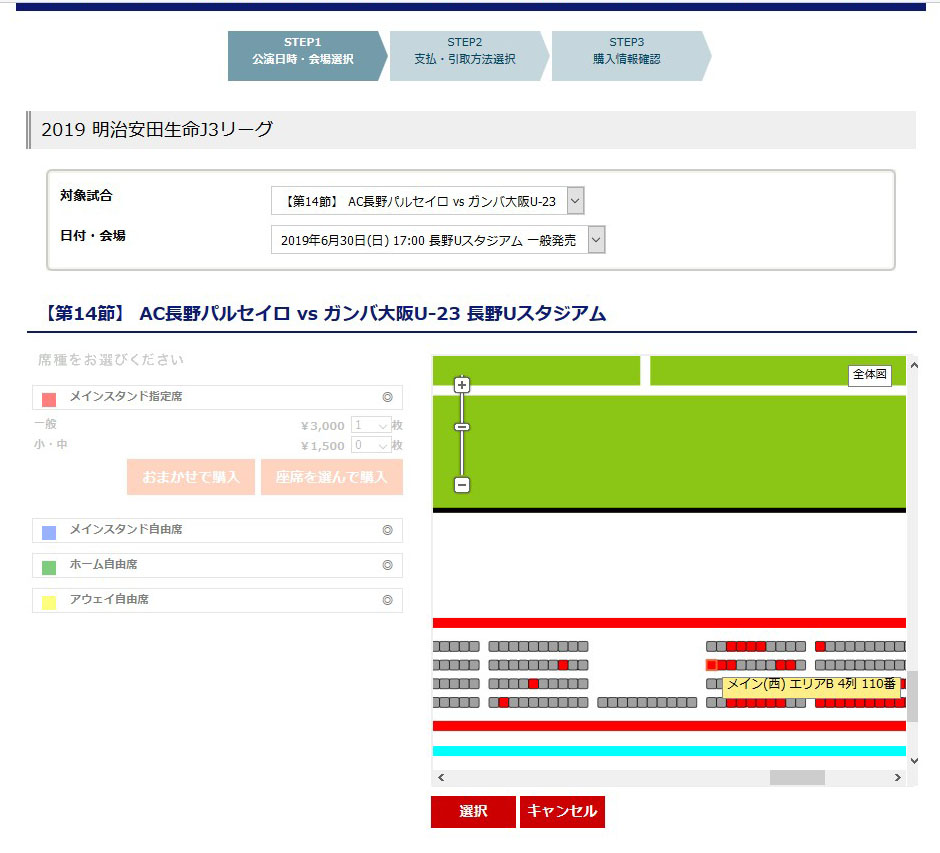Click the yellow swatch of アウェイ自由席
Viewport: 940px width, 853px height.
click(49, 602)
